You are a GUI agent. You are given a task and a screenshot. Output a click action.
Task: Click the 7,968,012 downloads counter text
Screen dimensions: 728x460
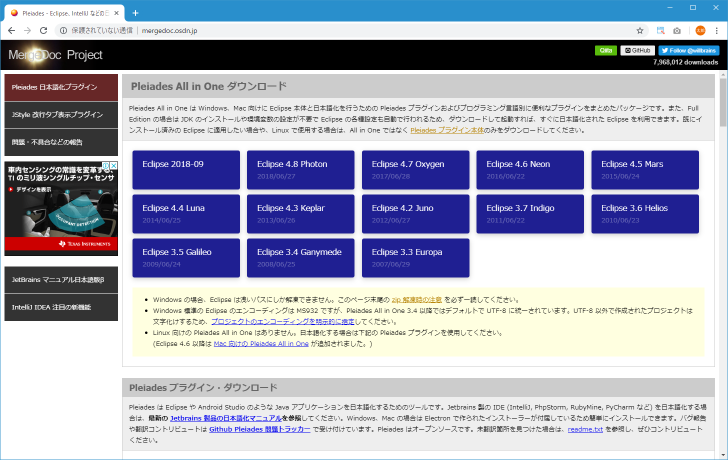tap(685, 62)
